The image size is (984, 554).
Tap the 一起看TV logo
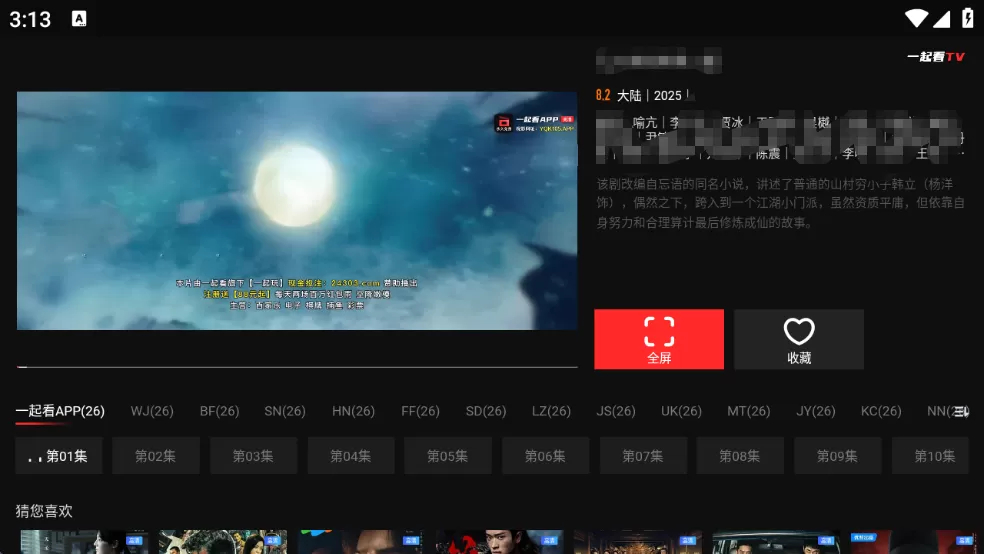tap(935, 57)
